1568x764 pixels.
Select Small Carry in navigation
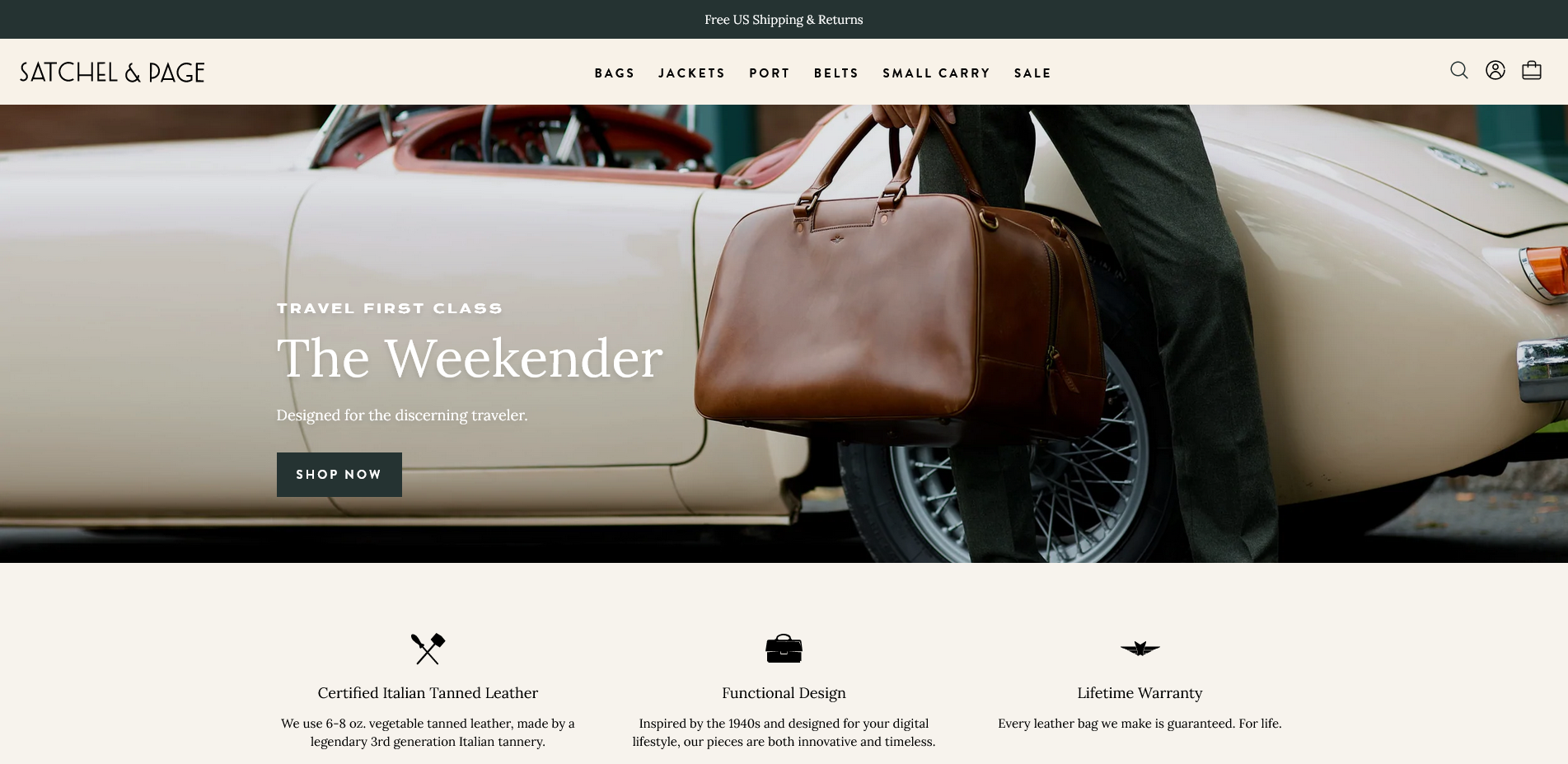point(936,73)
